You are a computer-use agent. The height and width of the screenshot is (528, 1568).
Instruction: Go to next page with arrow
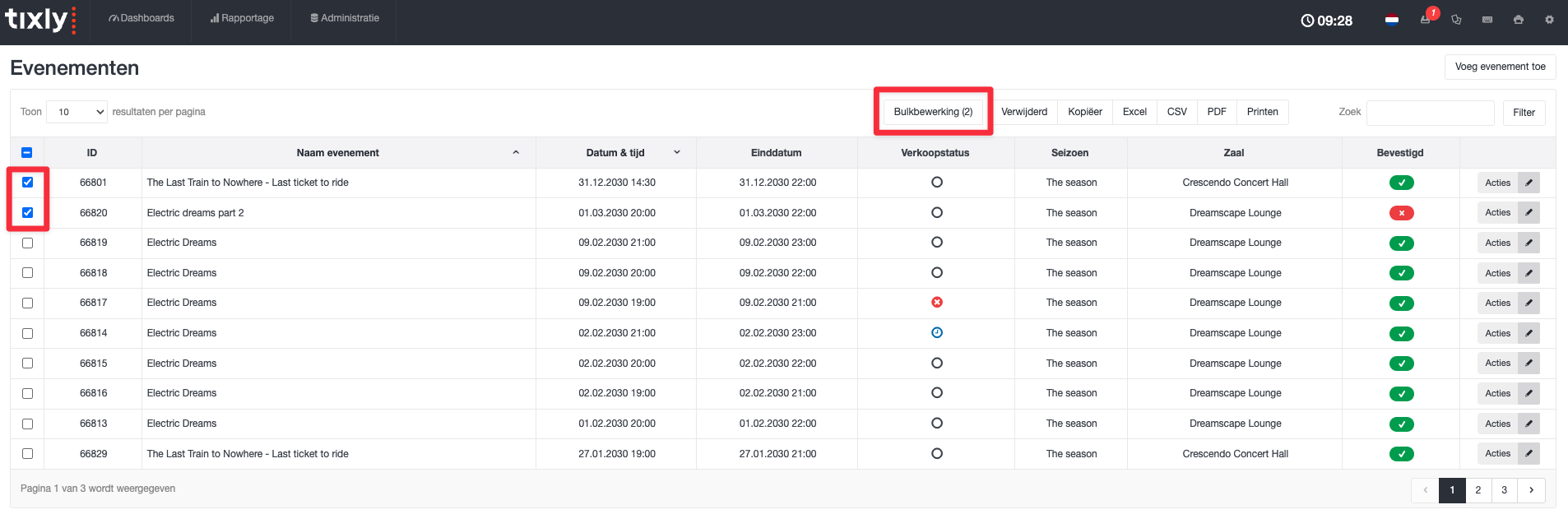point(1531,490)
